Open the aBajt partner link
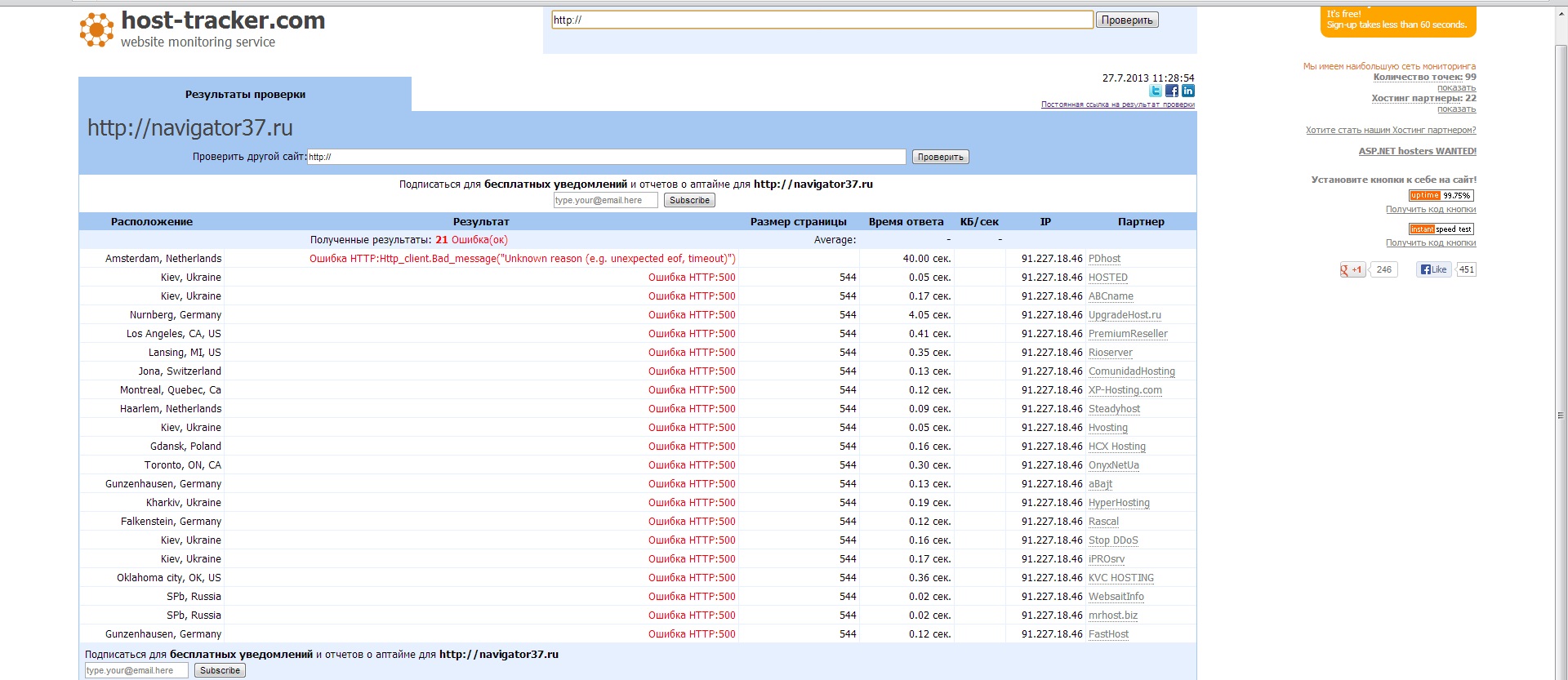Viewport: 1568px width, 680px height. point(1100,484)
